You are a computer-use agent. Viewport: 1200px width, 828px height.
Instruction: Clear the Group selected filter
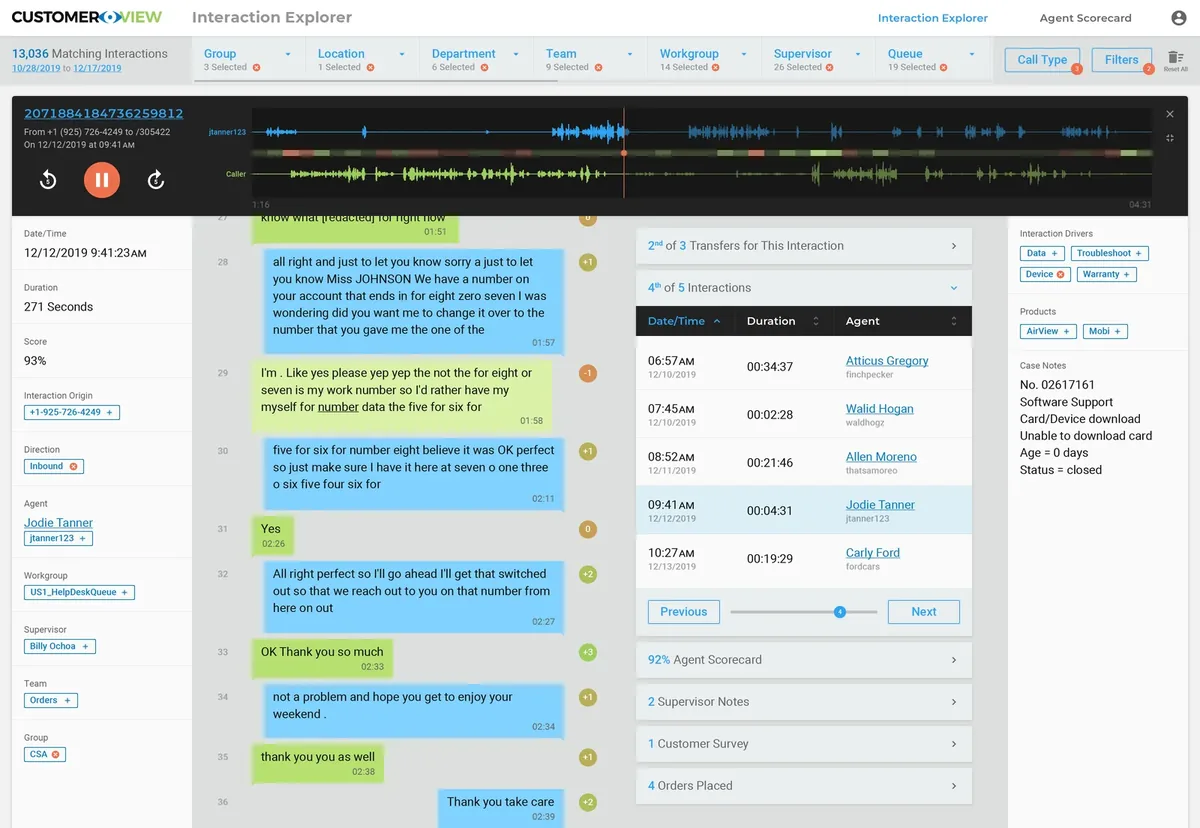coord(256,68)
